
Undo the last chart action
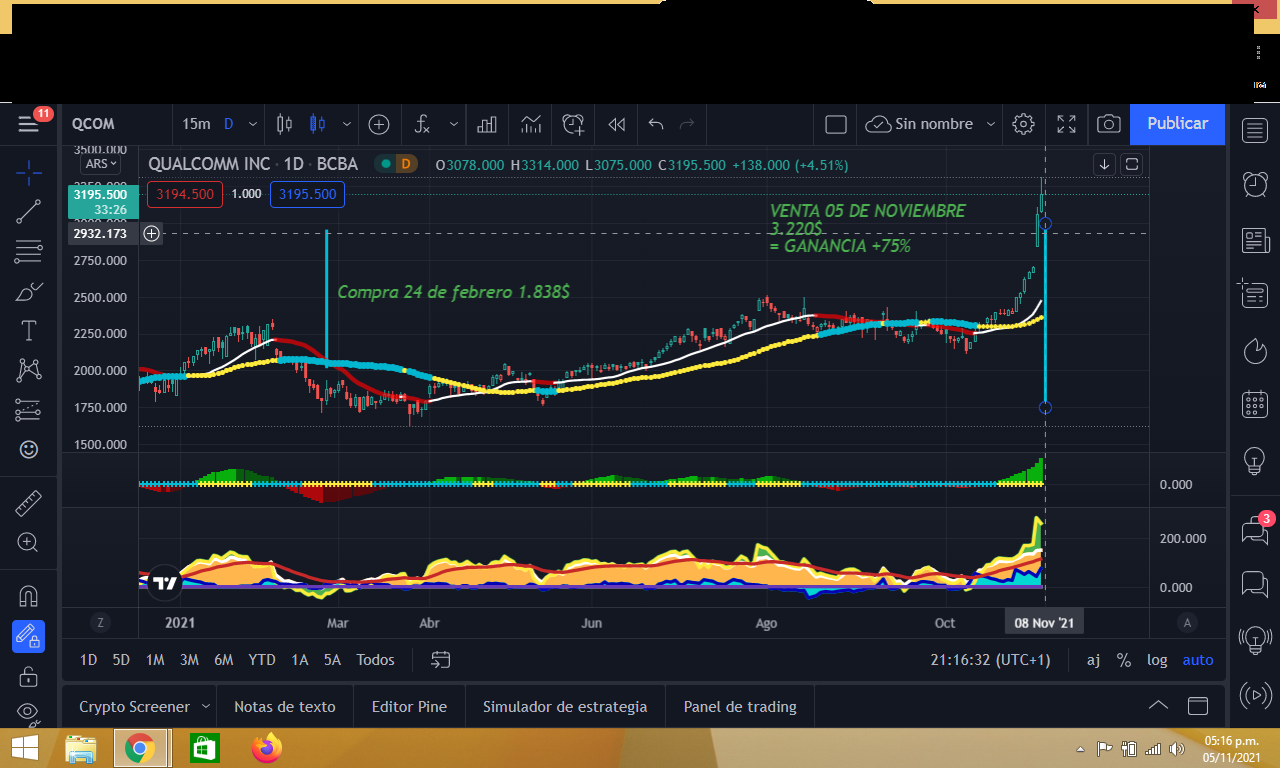point(656,124)
